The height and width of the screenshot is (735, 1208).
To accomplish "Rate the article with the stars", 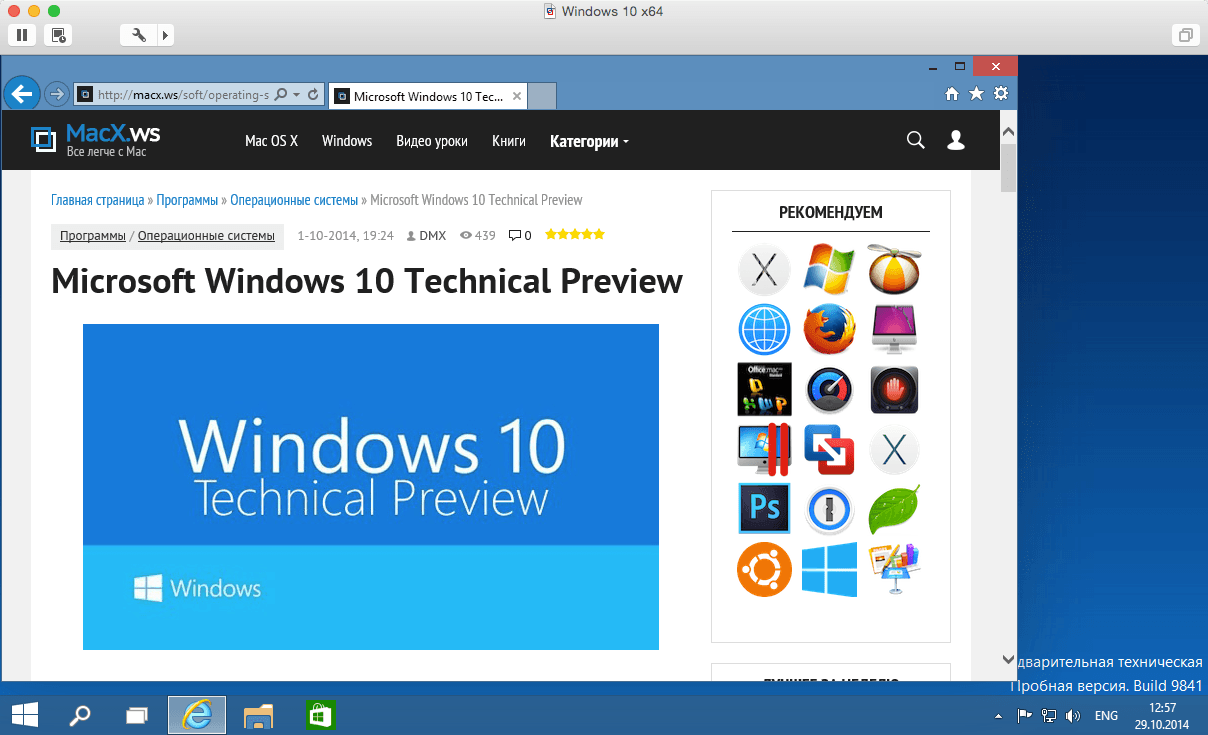I will pyautogui.click(x=575, y=235).
